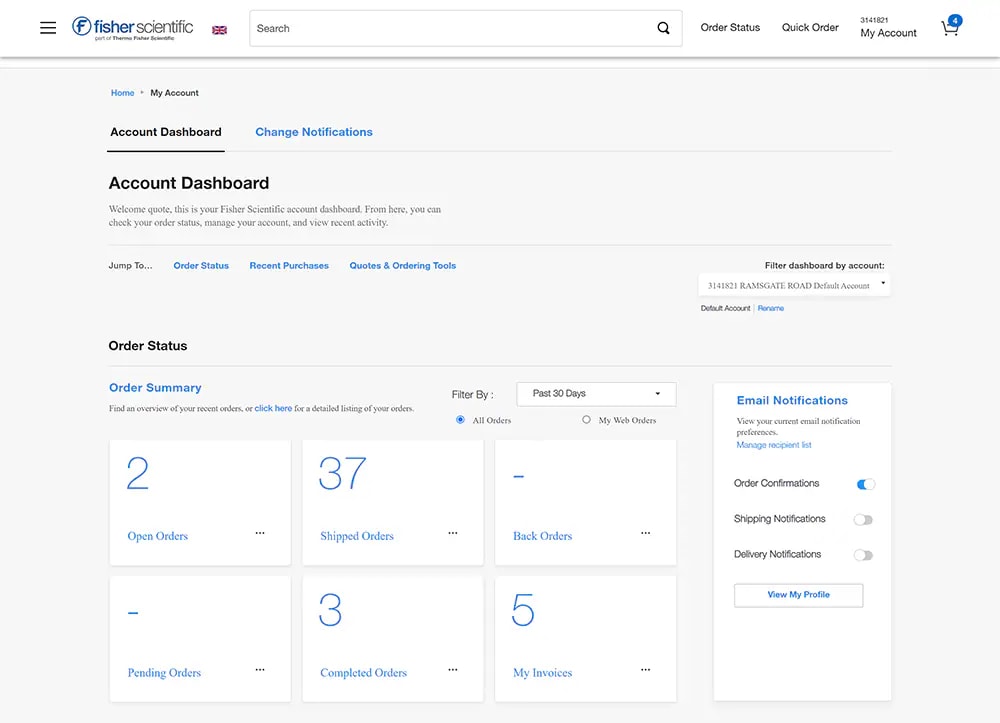This screenshot has height=723, width=1000.
Task: Enable Shipping Notifications toggle
Action: pos(862,520)
